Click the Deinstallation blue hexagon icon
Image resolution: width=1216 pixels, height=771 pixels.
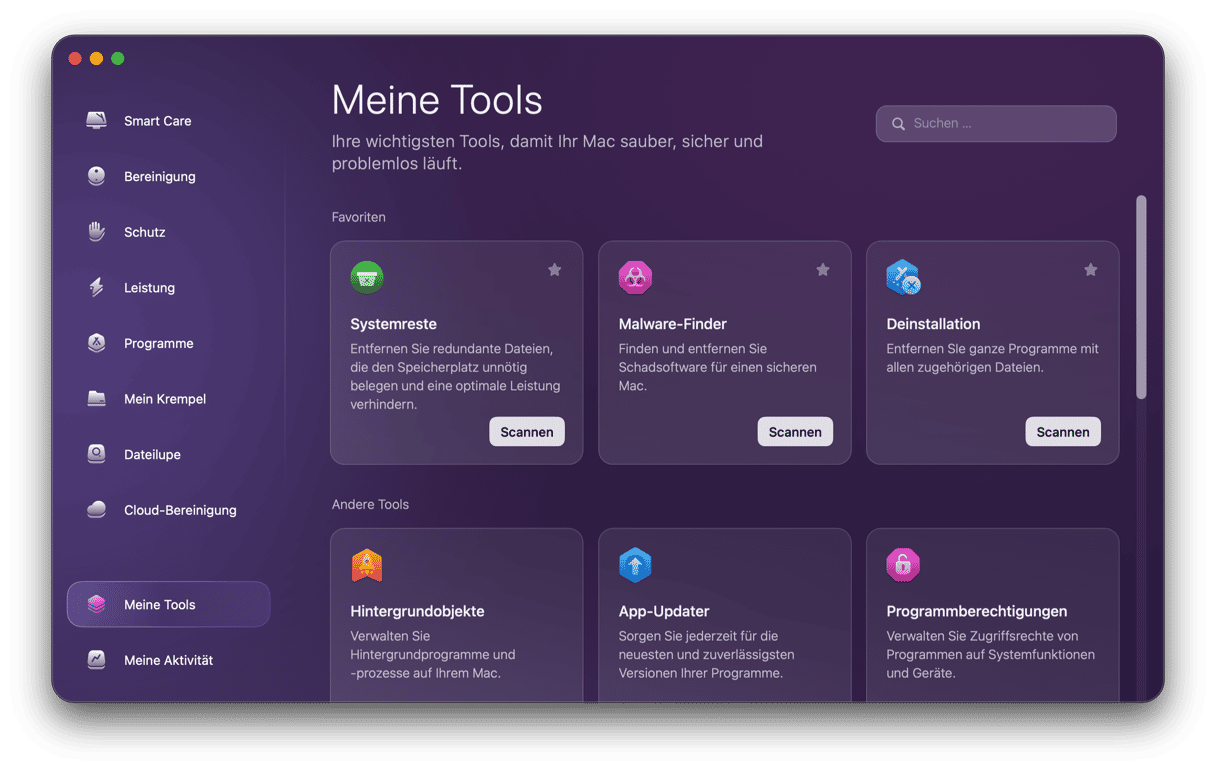[903, 277]
